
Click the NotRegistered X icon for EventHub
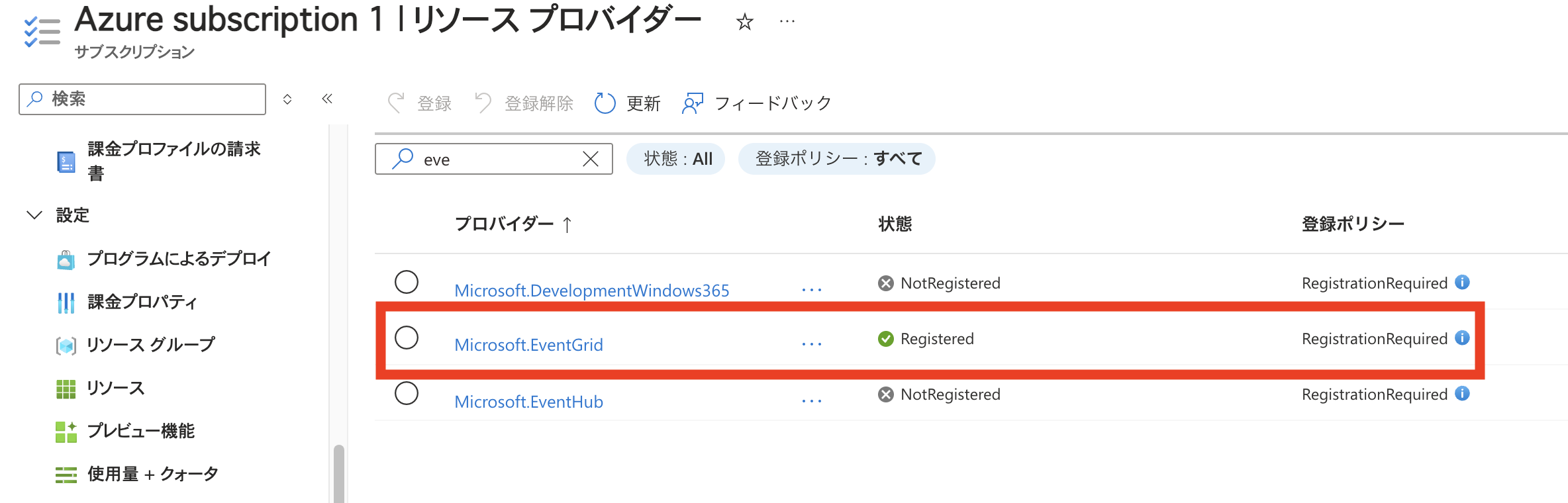(x=886, y=394)
